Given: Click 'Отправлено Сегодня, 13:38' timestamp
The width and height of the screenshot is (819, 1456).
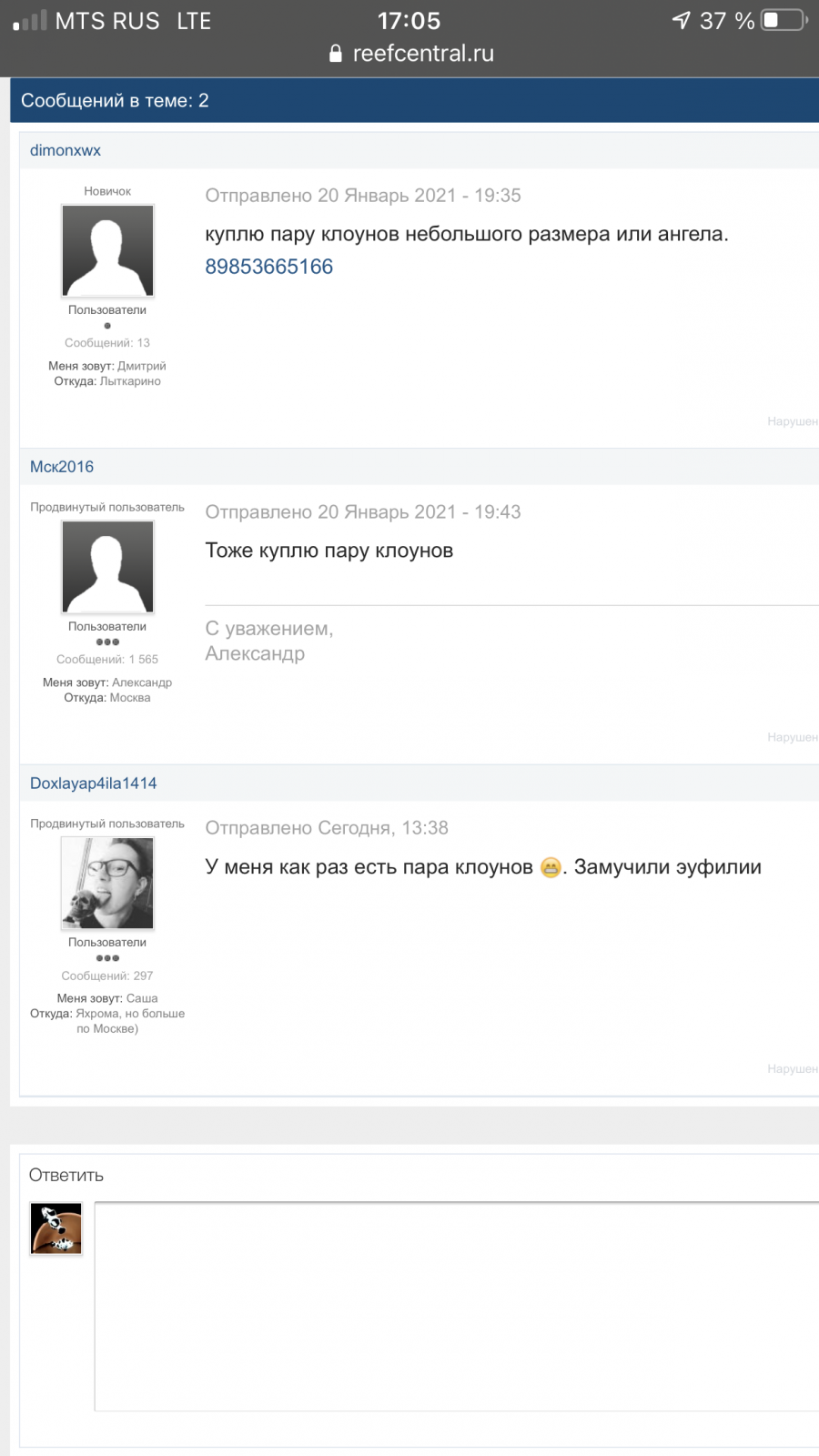Looking at the screenshot, I should tap(327, 828).
